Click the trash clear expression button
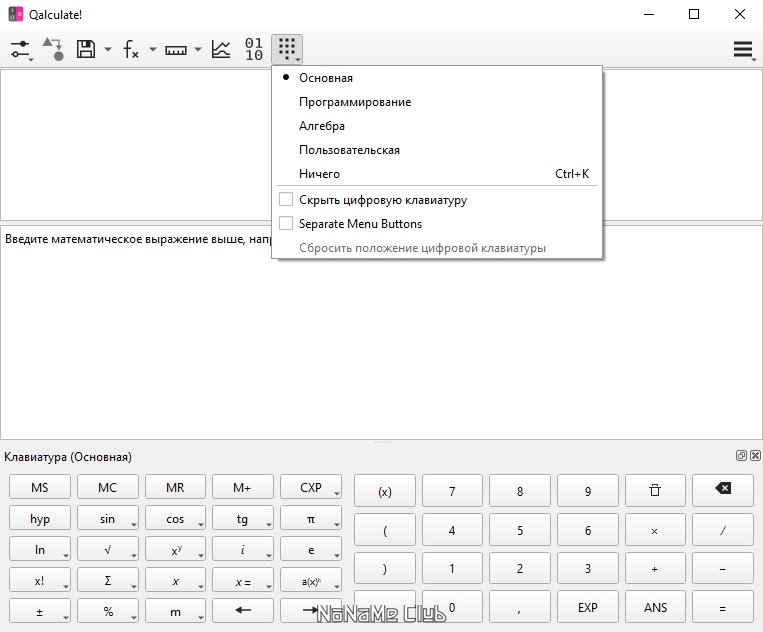Viewport: 763px width, 632px height. [655, 490]
